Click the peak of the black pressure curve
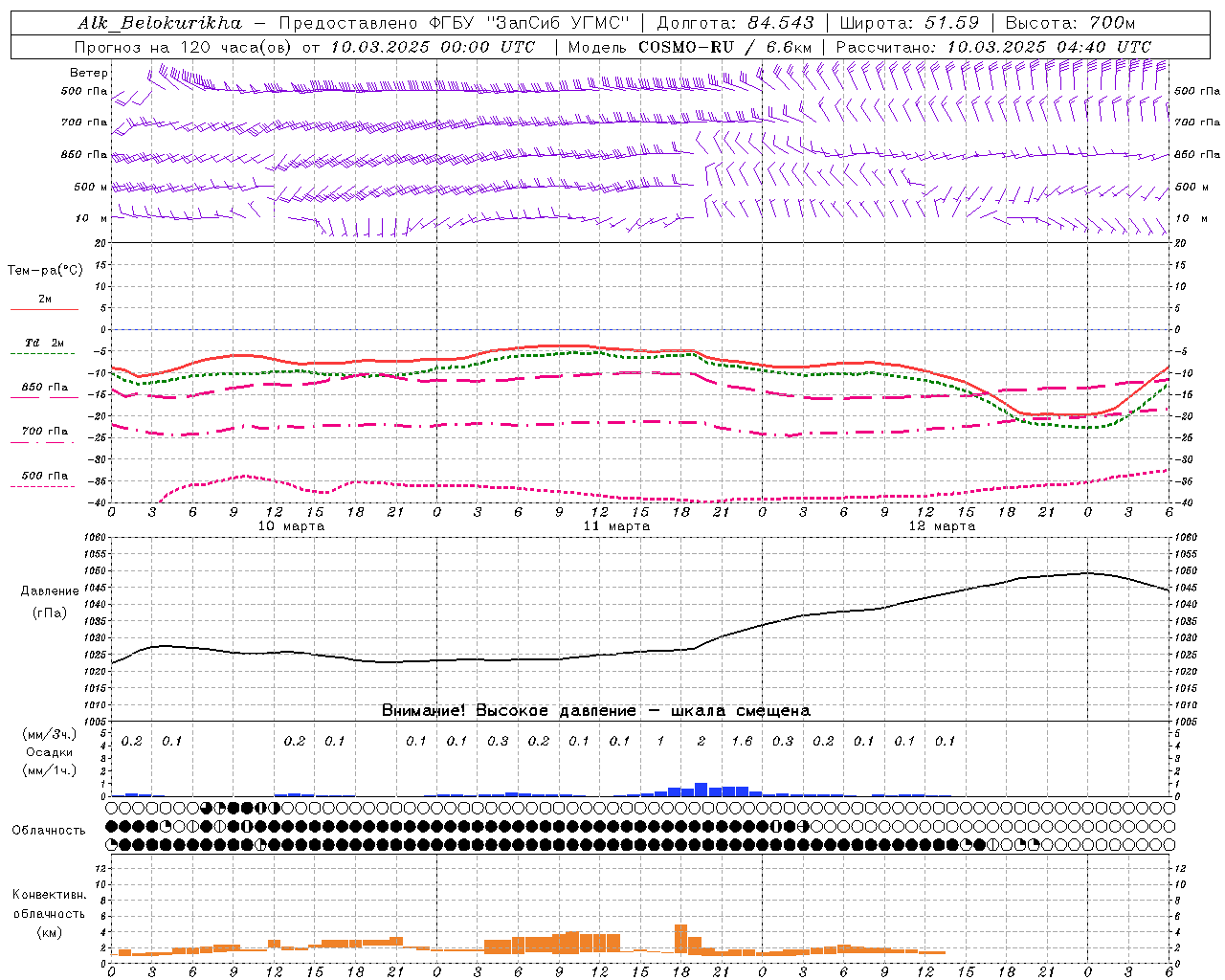The width and height of the screenshot is (1225, 980). [x=1087, y=573]
